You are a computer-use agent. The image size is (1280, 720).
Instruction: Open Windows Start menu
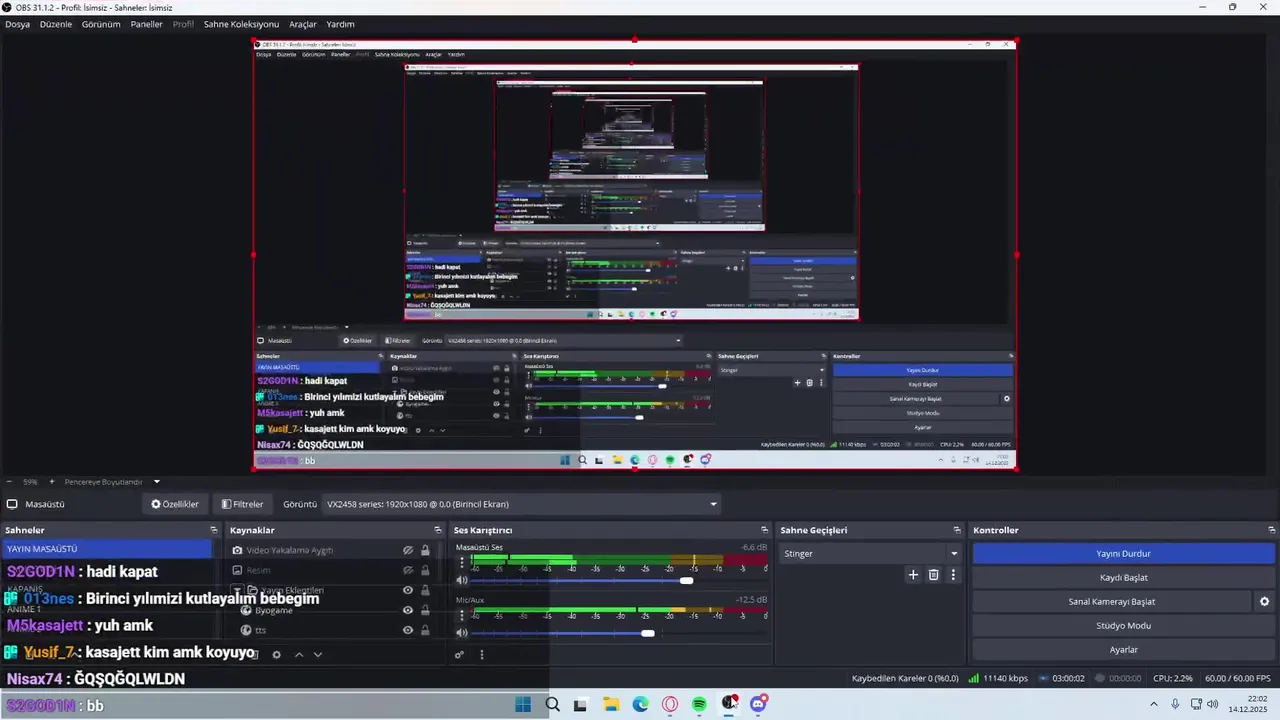tap(523, 704)
